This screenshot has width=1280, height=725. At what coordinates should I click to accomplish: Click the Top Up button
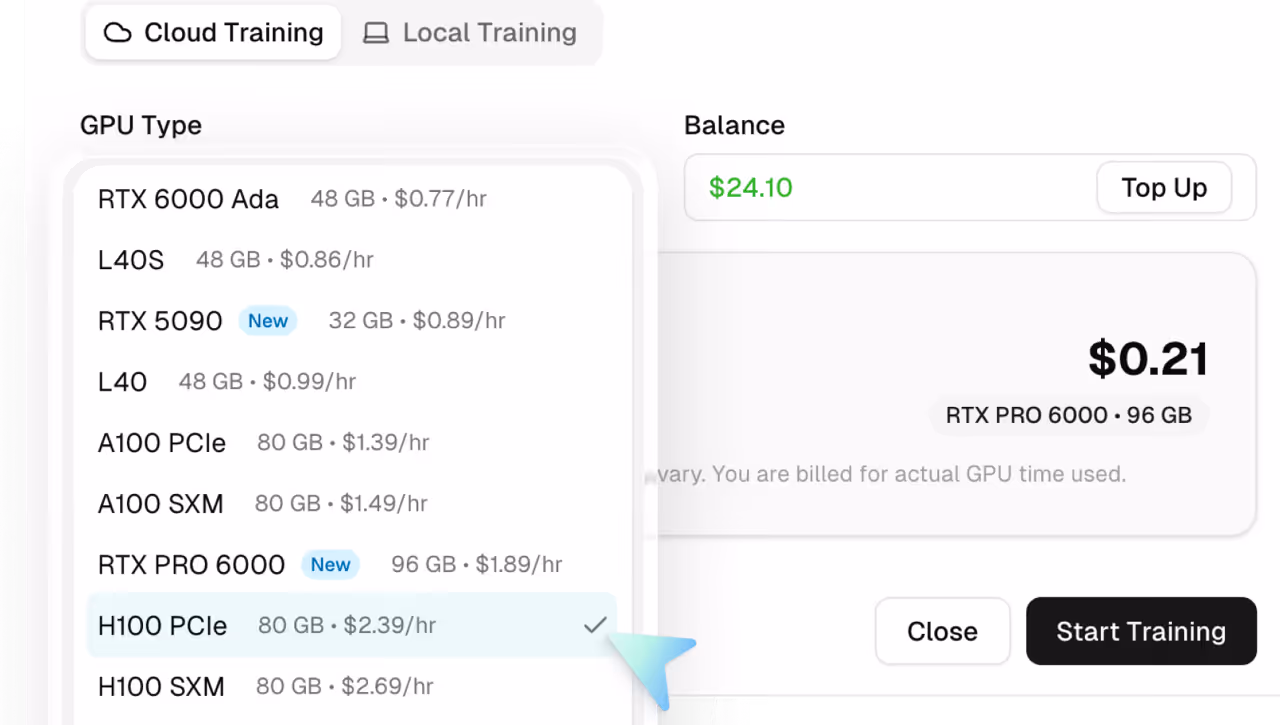1163,187
